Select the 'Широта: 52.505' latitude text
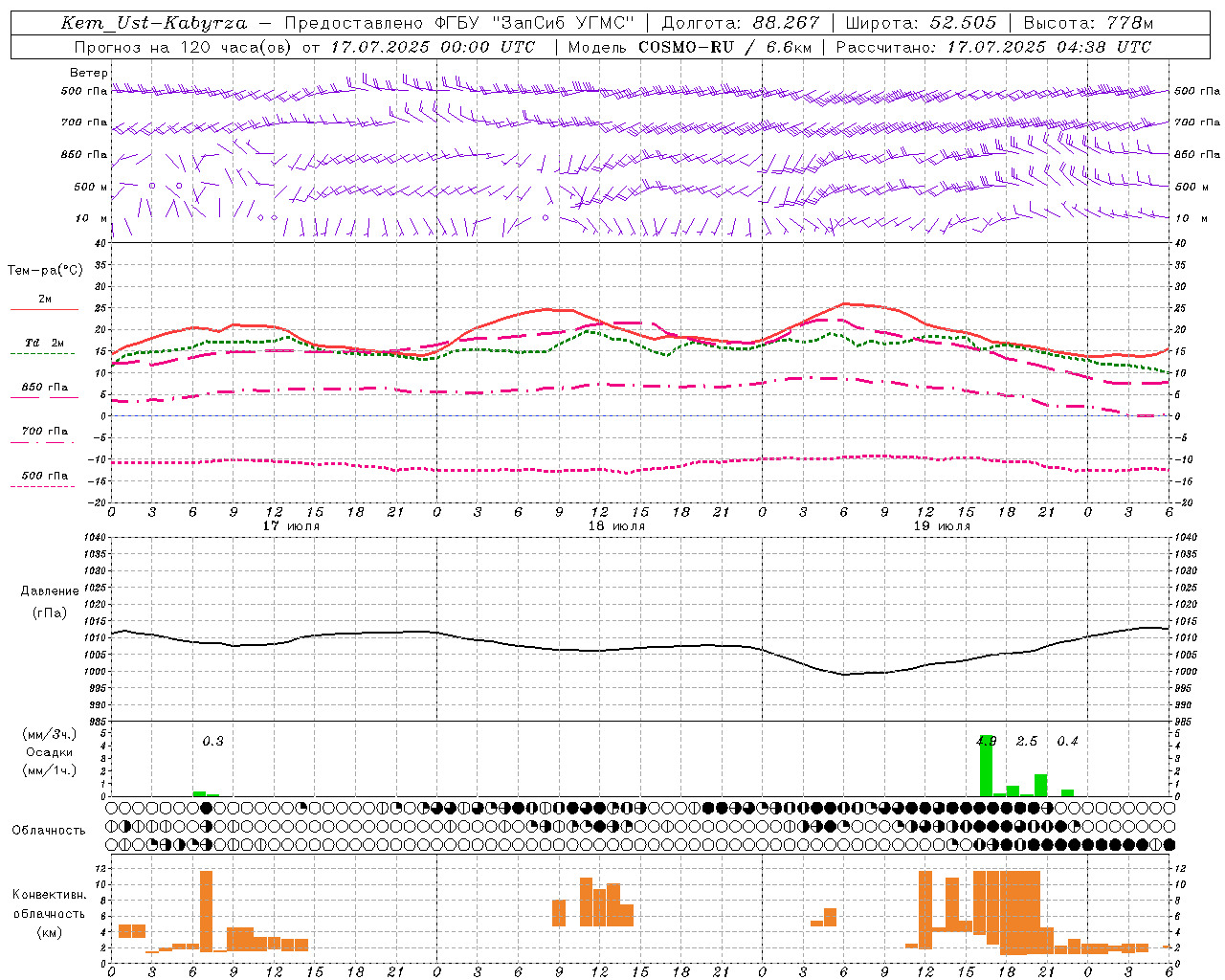This screenshot has height=980, width=1225. coord(921,23)
